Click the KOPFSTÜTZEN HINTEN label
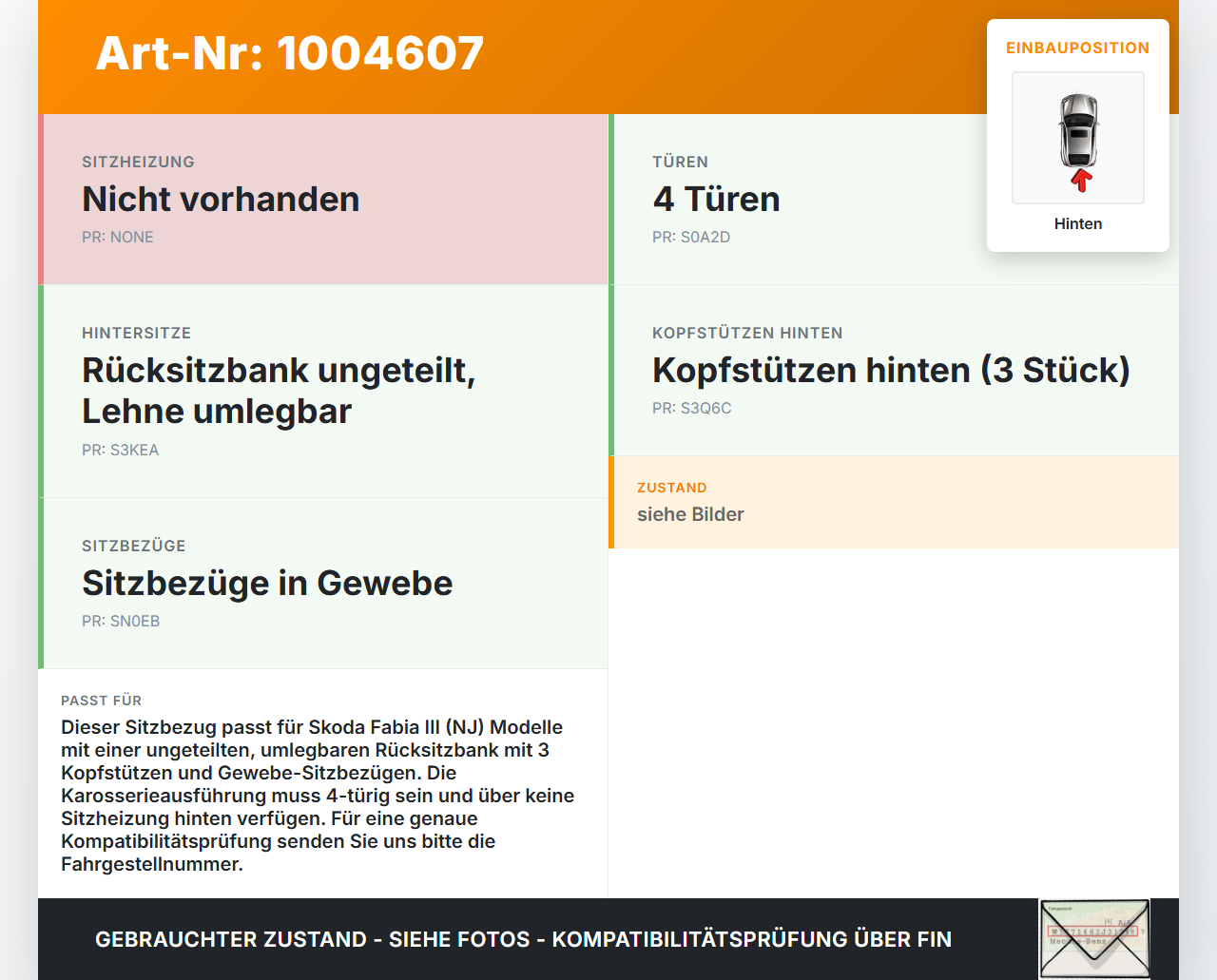 click(747, 333)
